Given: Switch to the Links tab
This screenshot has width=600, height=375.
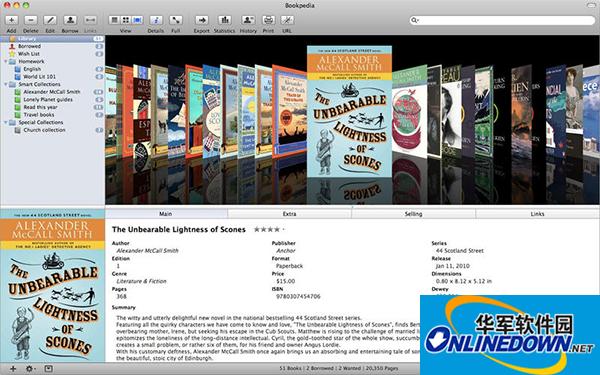Looking at the screenshot, I should tap(538, 214).
